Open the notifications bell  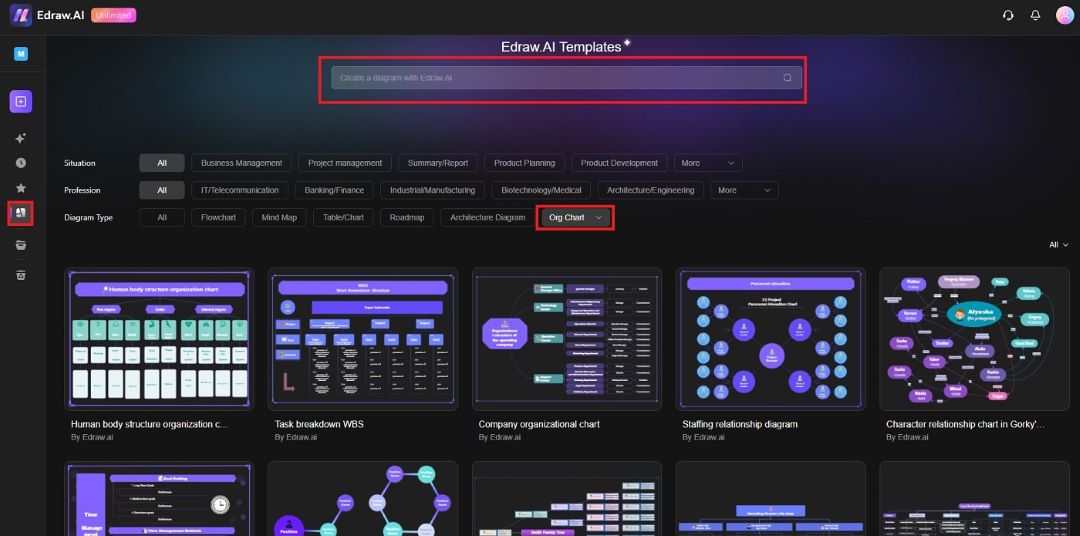1035,15
